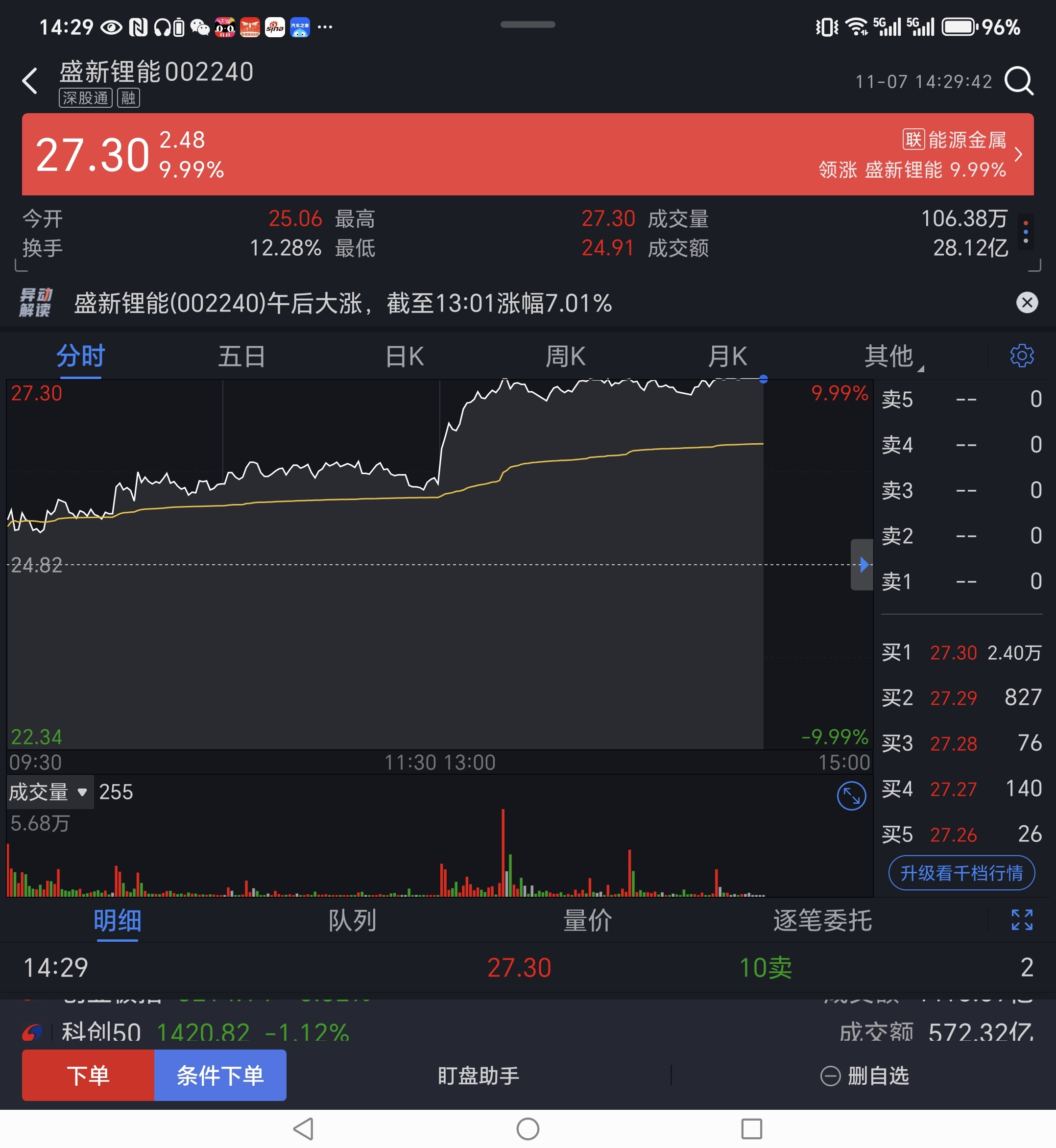
Task: Remove stock via 删自选 toggle
Action: (864, 1076)
